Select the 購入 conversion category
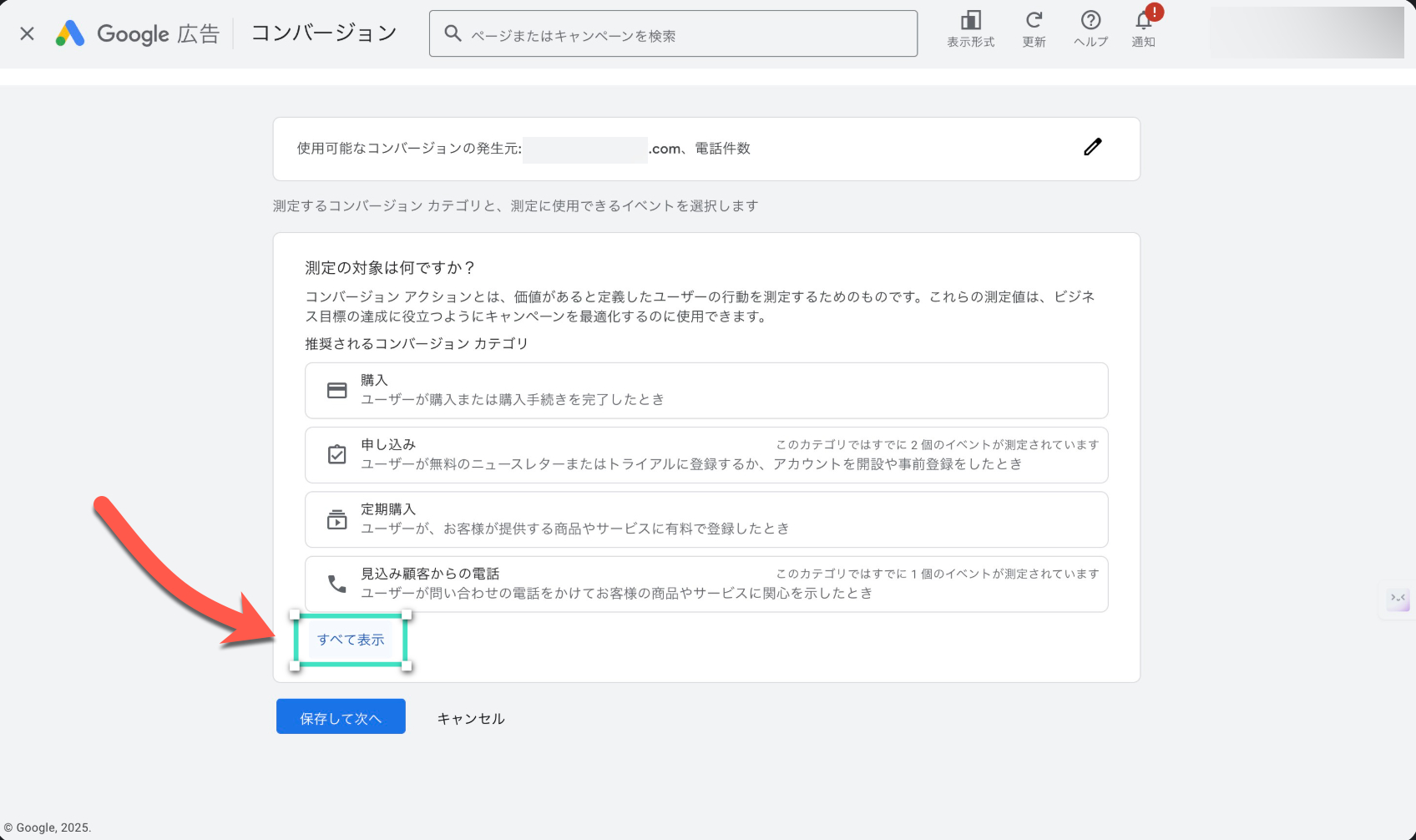This screenshot has height=840, width=1416. (x=706, y=390)
